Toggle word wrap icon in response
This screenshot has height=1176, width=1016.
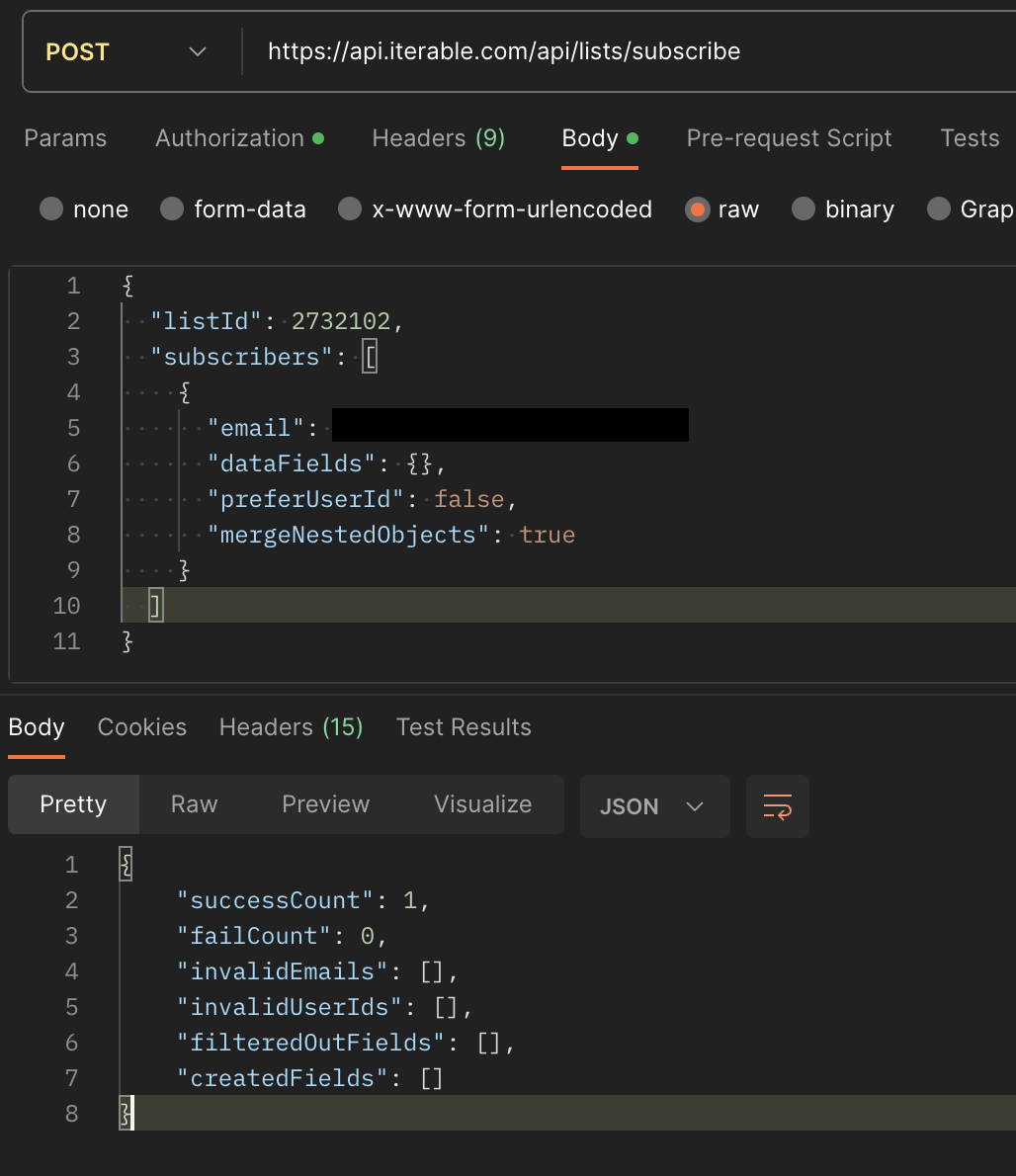pyautogui.click(x=777, y=806)
